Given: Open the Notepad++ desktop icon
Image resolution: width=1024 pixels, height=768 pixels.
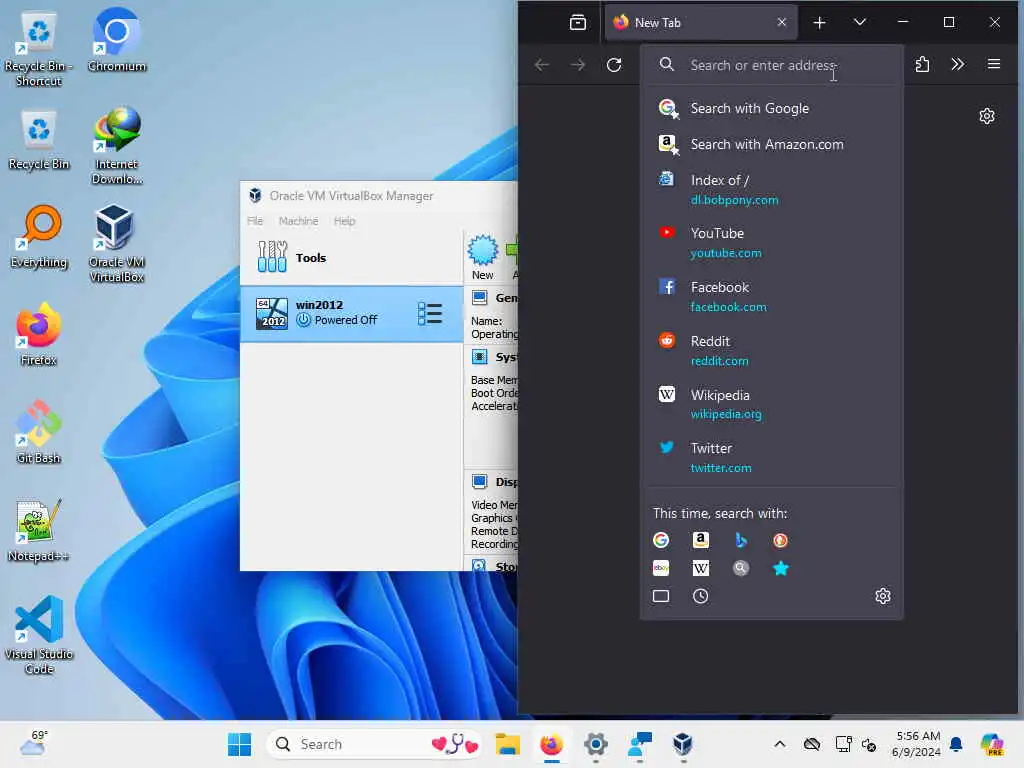Looking at the screenshot, I should (39, 530).
